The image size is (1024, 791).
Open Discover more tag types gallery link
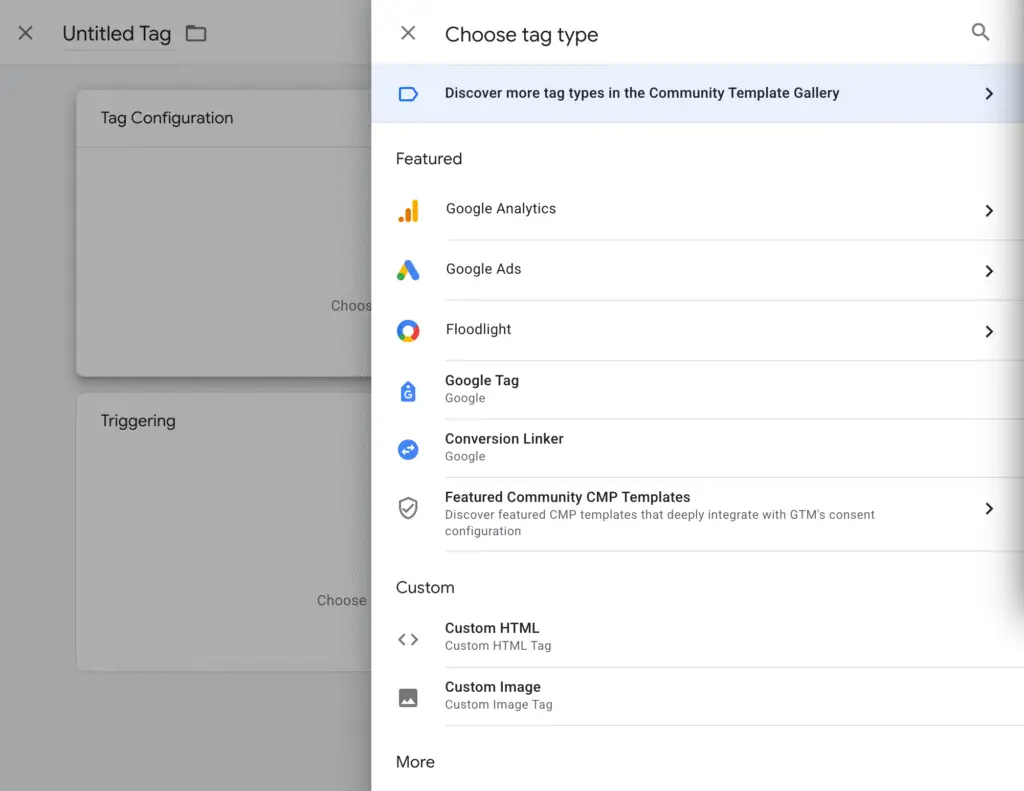pyautogui.click(x=642, y=93)
